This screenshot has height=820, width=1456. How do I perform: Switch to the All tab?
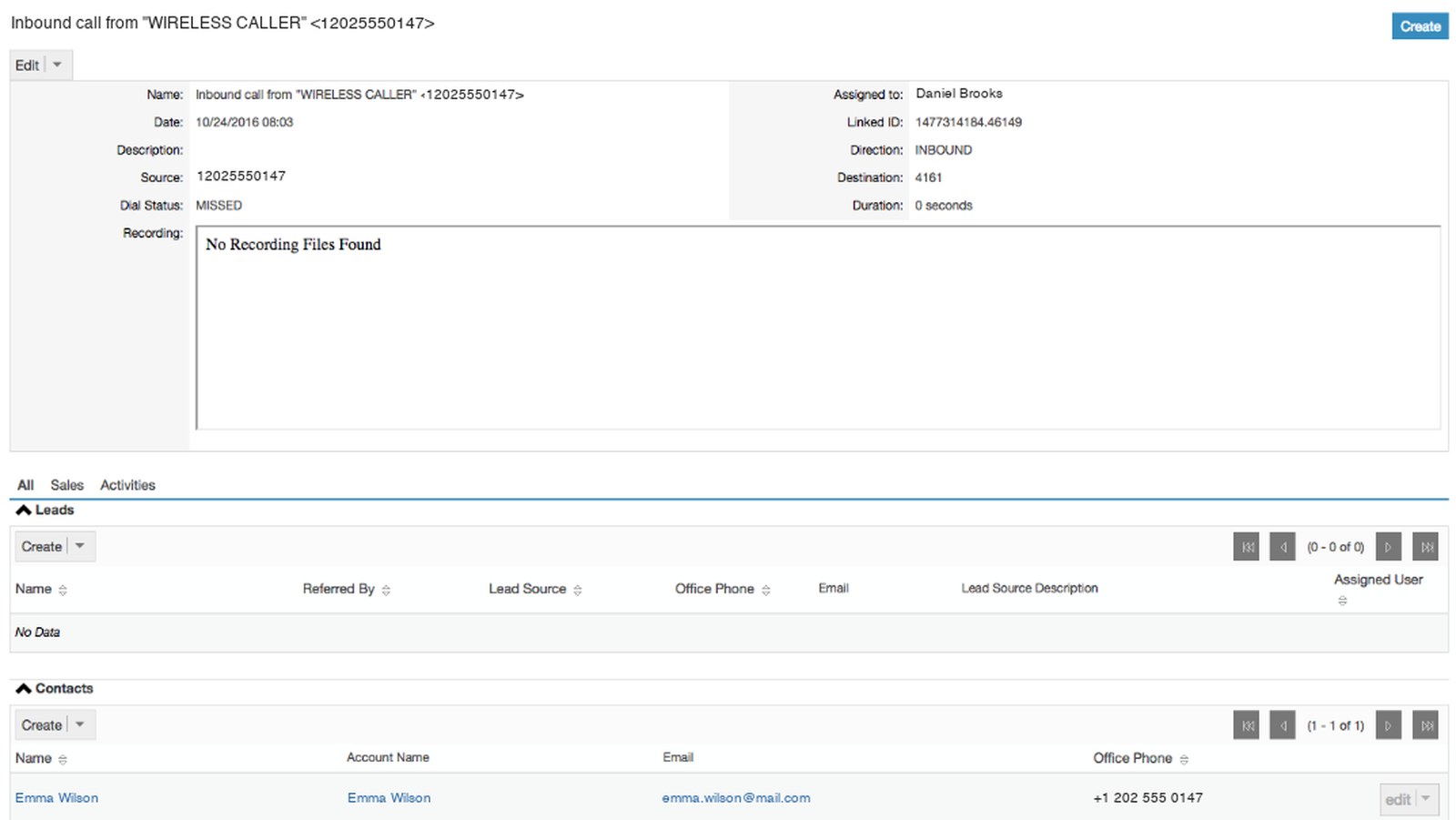(x=25, y=485)
